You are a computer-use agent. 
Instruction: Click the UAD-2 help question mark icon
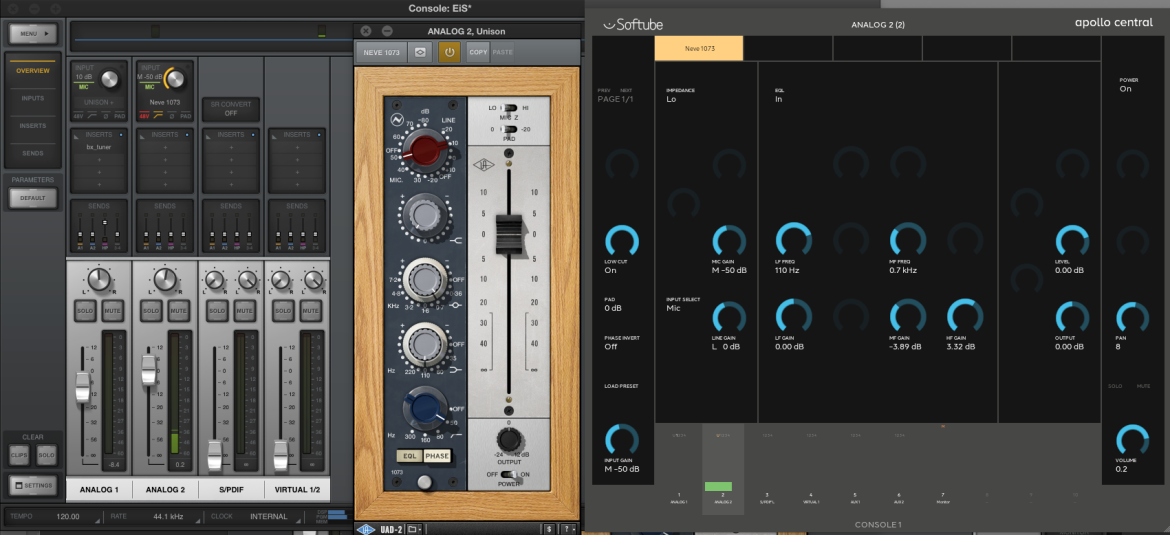[567, 529]
